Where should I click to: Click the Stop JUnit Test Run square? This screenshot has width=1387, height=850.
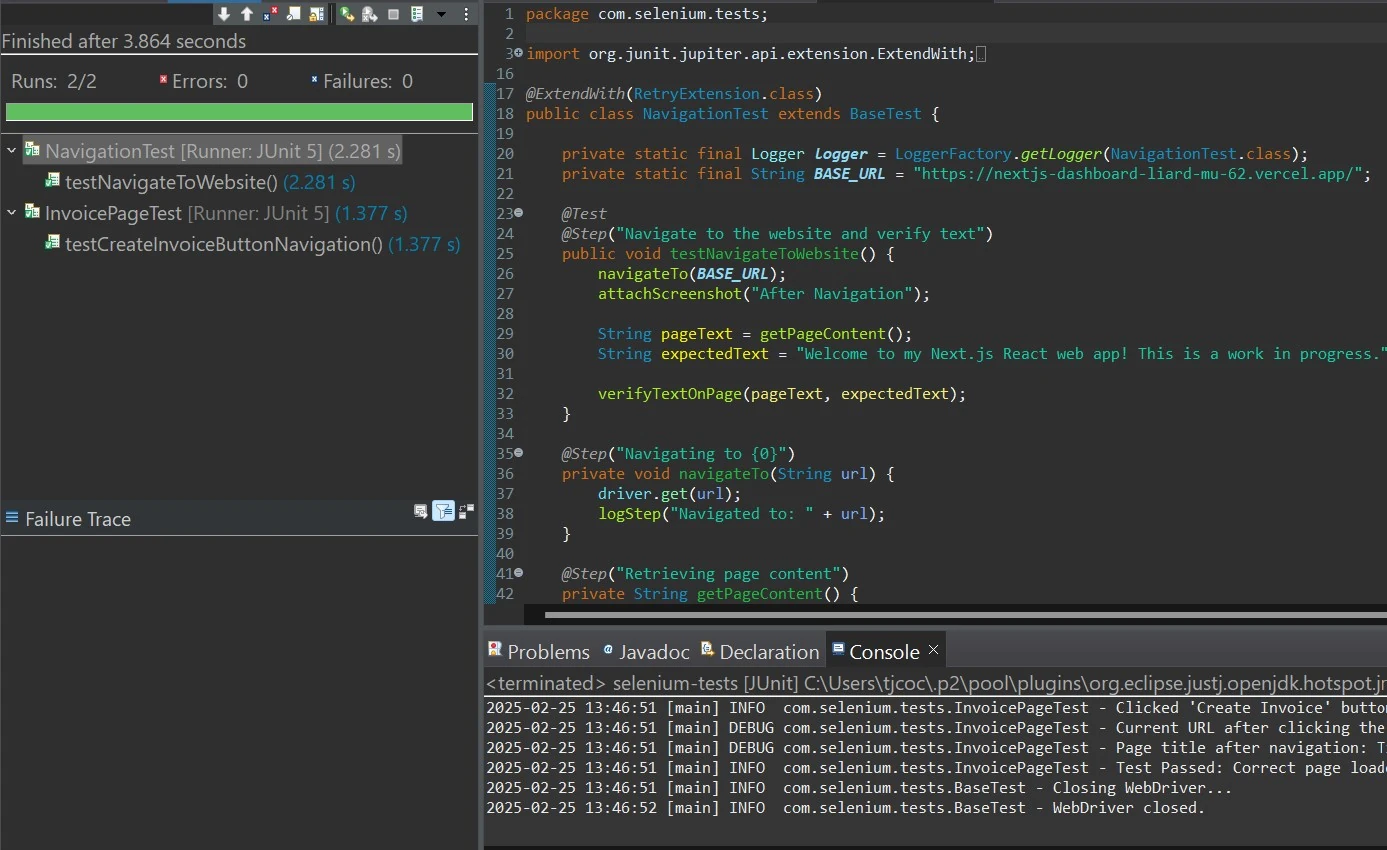point(393,14)
